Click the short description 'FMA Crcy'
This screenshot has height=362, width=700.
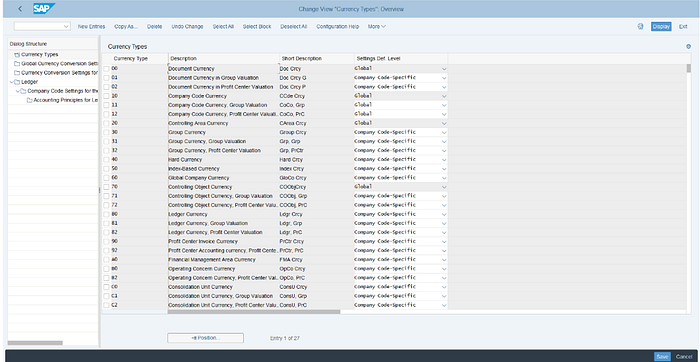291,260
